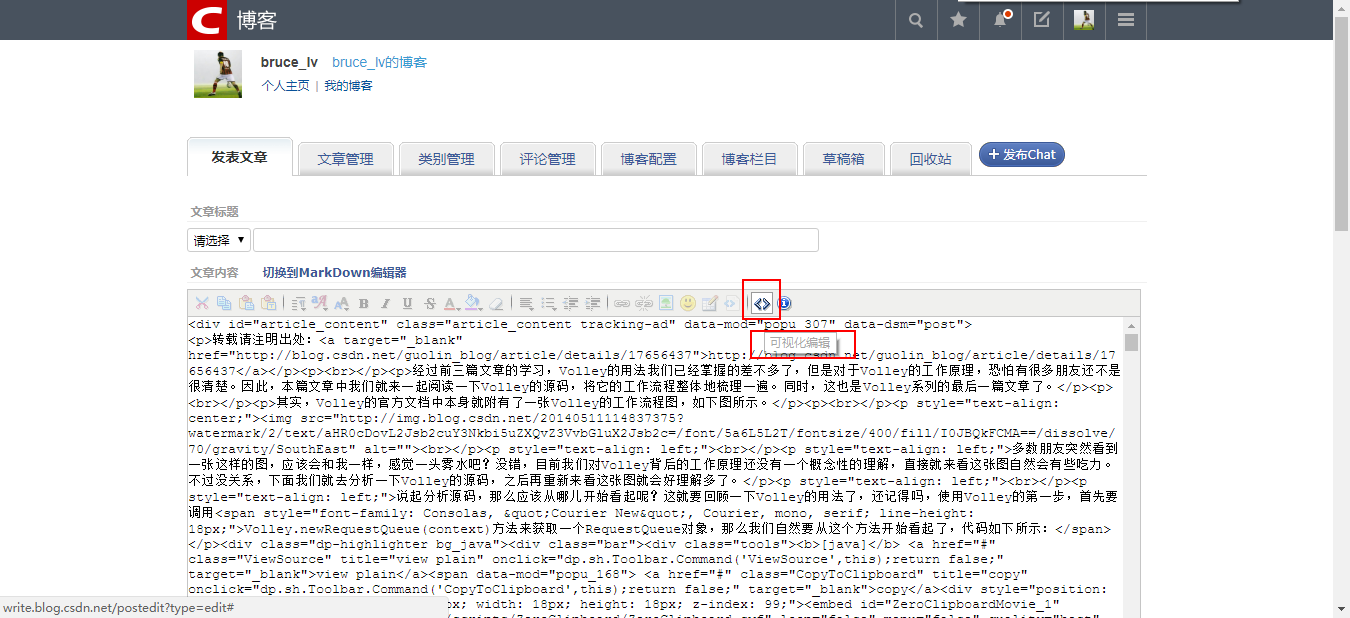Click the editor's vertical scrollbar thumb
Screen dimensions: 1350x618
[x=1131, y=343]
